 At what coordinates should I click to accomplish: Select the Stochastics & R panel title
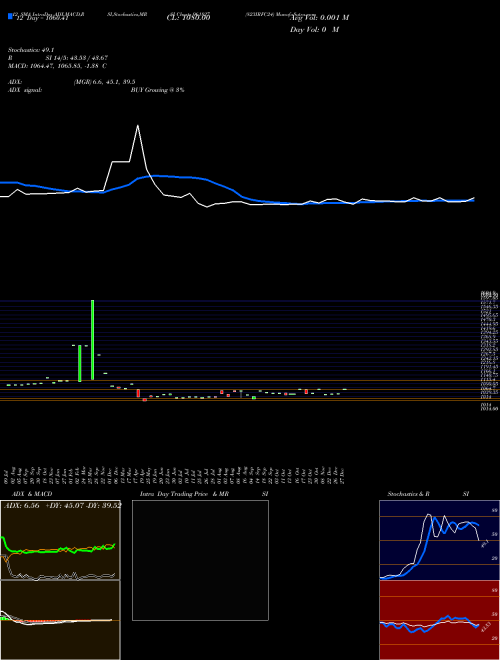click(409, 494)
